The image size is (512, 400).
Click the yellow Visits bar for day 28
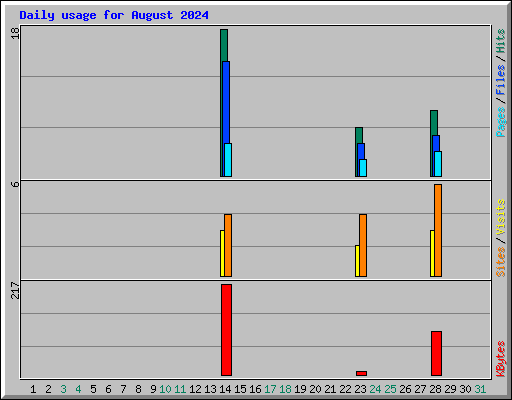point(432,253)
